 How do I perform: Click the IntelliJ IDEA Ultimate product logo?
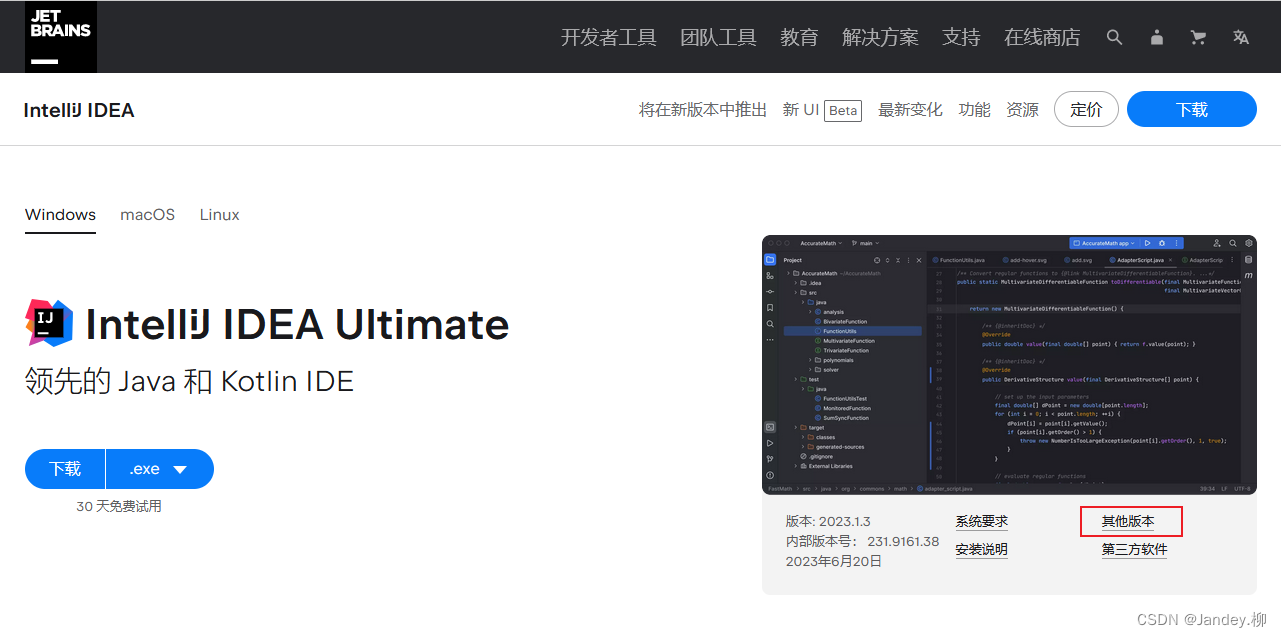[49, 322]
